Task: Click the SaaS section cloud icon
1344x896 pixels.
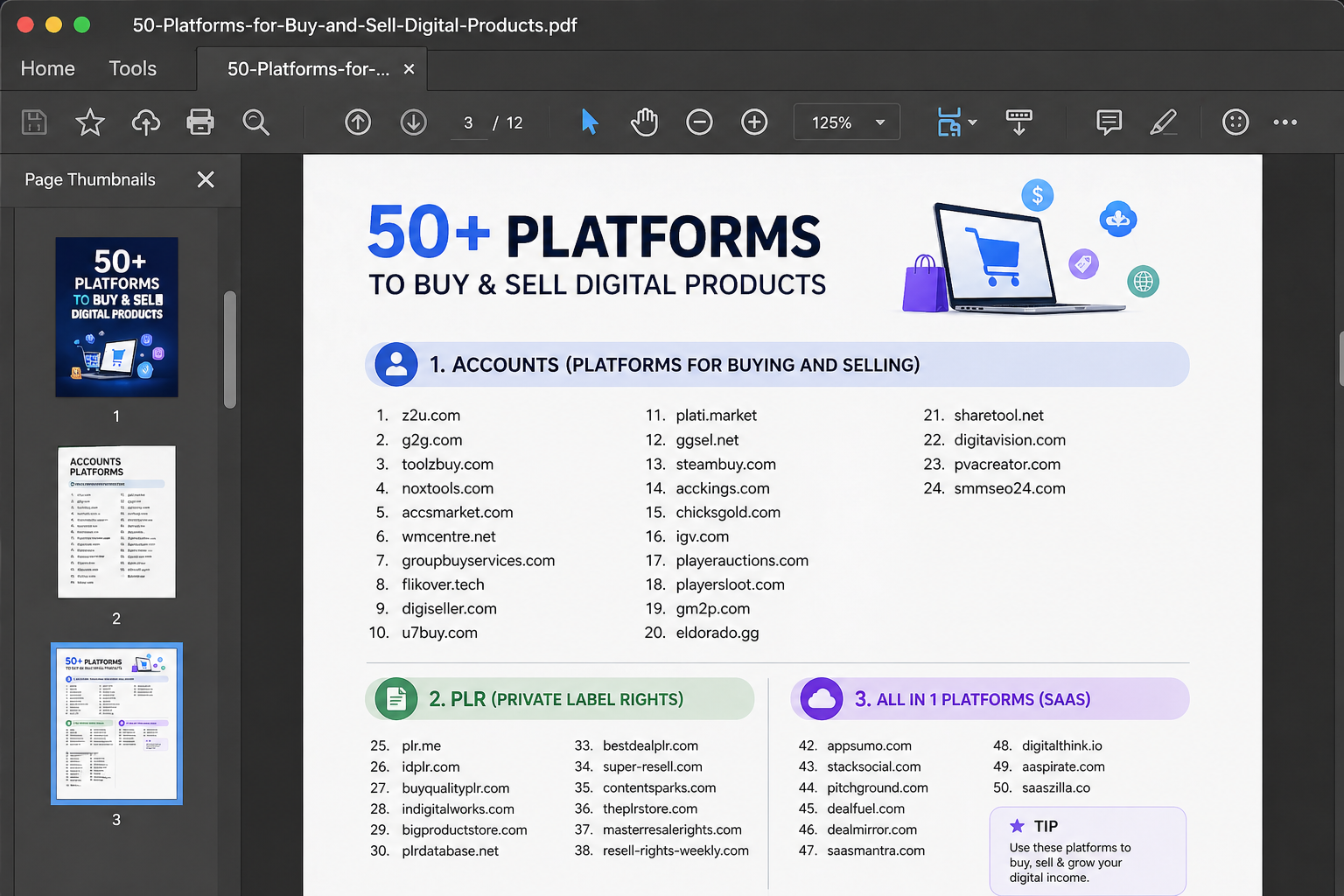Action: pos(822,699)
